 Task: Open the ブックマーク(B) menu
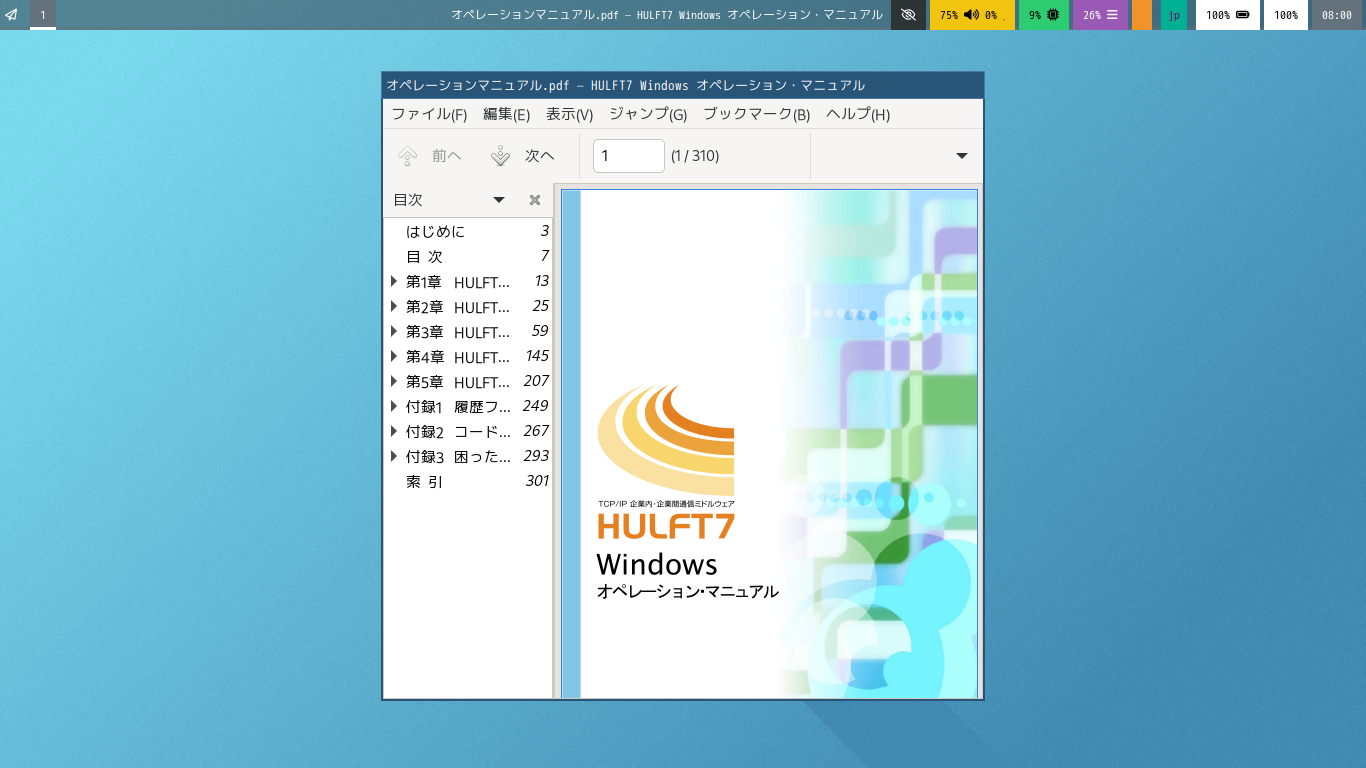pyautogui.click(x=756, y=114)
